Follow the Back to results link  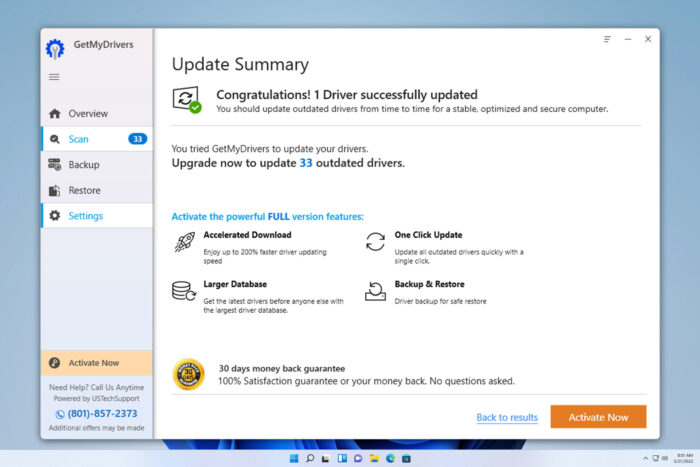(x=507, y=417)
